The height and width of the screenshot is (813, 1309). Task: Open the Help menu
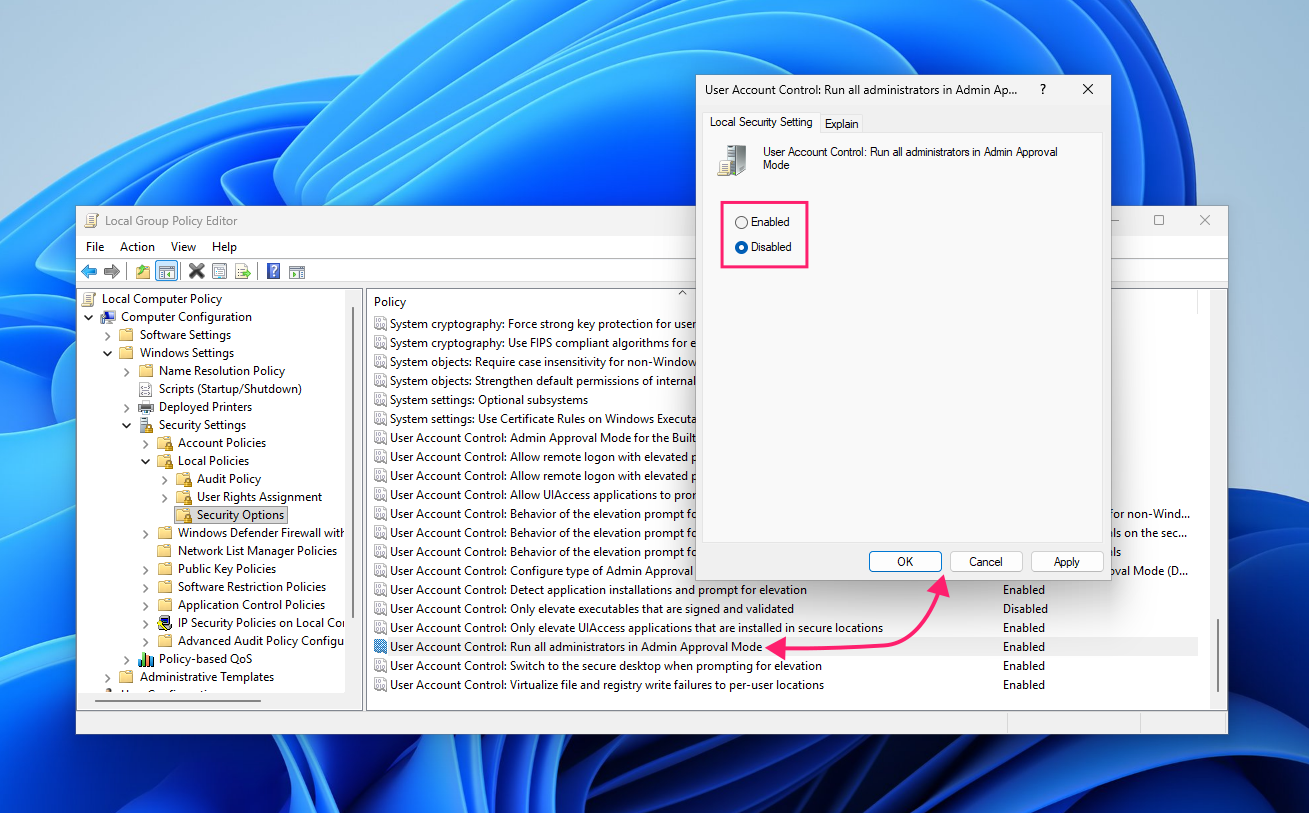(x=224, y=247)
